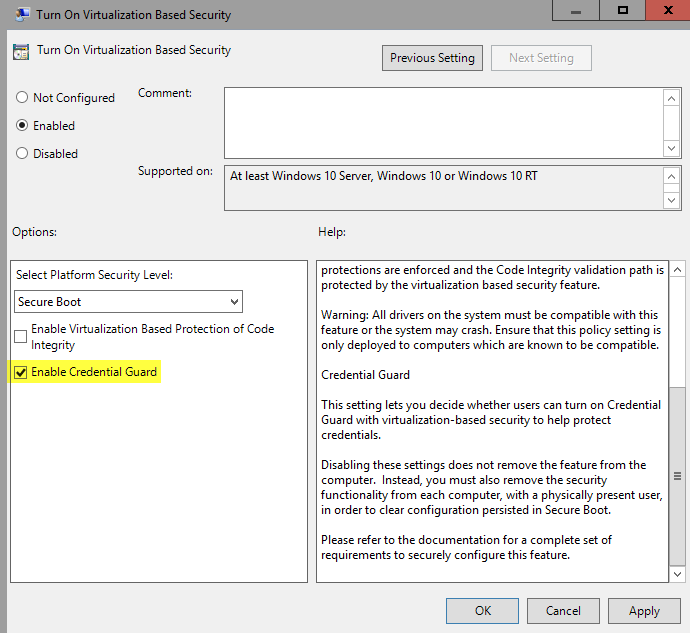The width and height of the screenshot is (690, 633).
Task: Uncheck Enable Credential Guard checkbox
Action: pos(21,373)
